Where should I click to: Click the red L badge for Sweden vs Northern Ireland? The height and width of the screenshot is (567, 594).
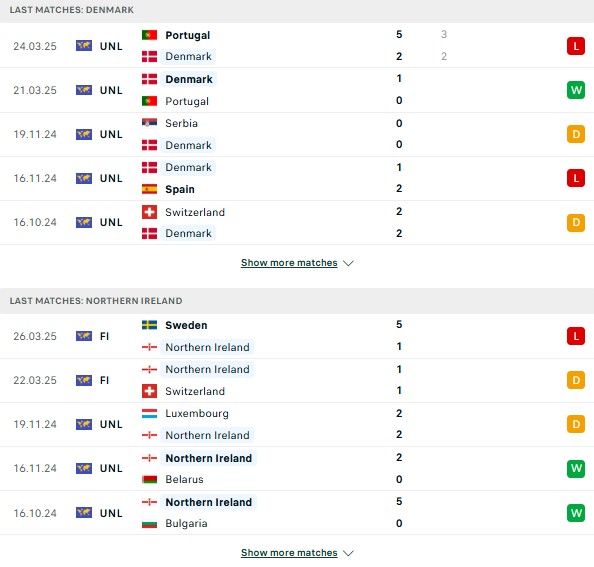click(x=575, y=336)
